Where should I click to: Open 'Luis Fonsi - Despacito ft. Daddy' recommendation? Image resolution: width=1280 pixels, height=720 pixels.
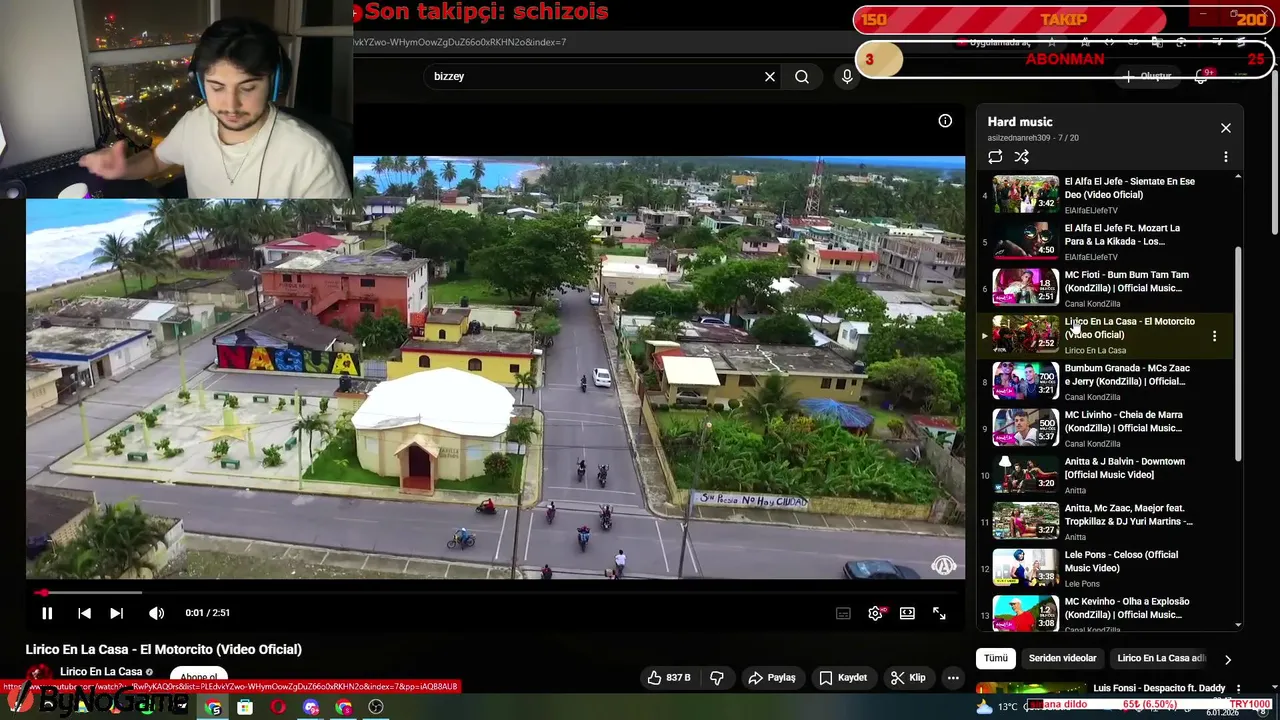tap(1159, 689)
